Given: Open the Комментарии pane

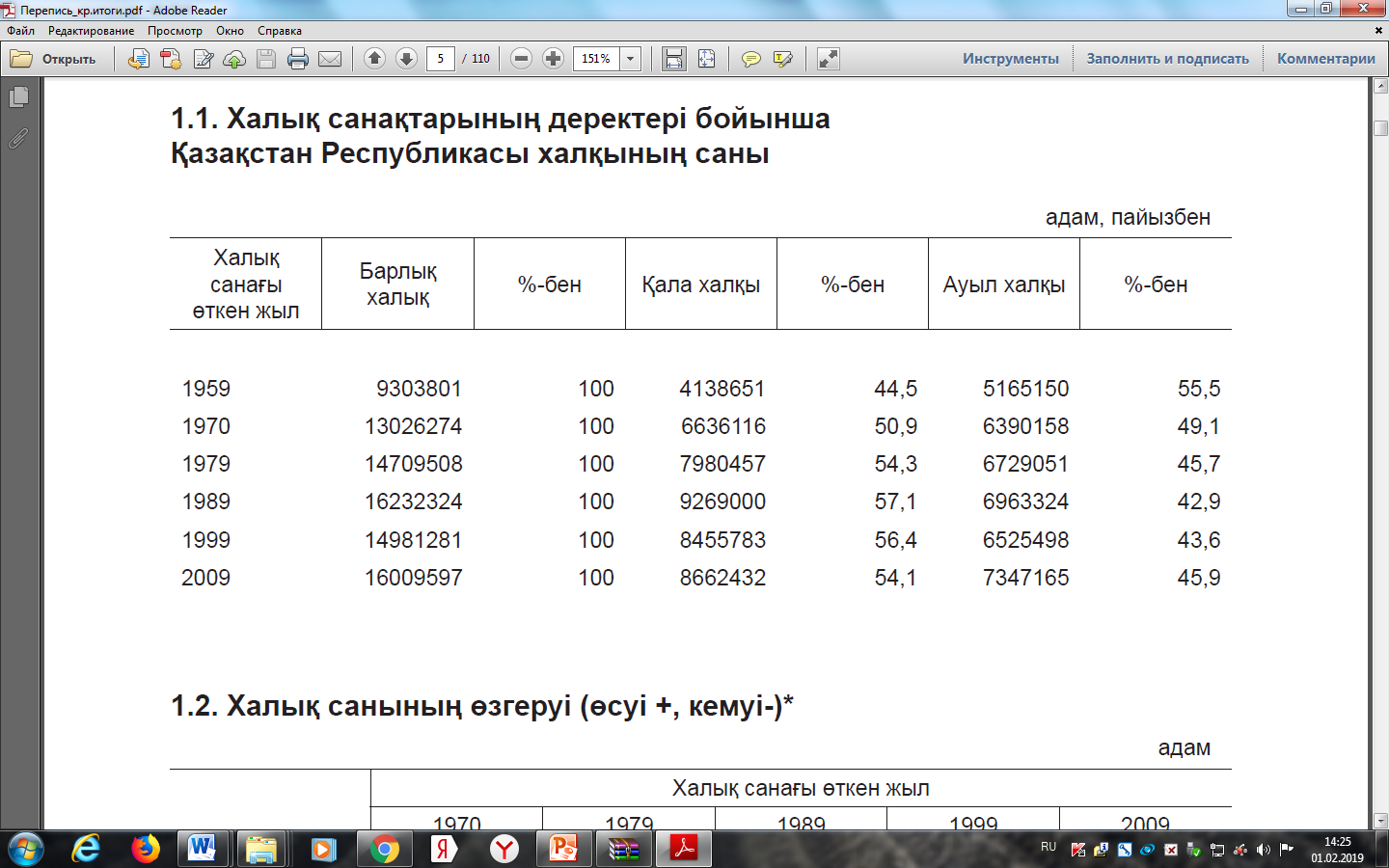Looking at the screenshot, I should pyautogui.click(x=1326, y=59).
